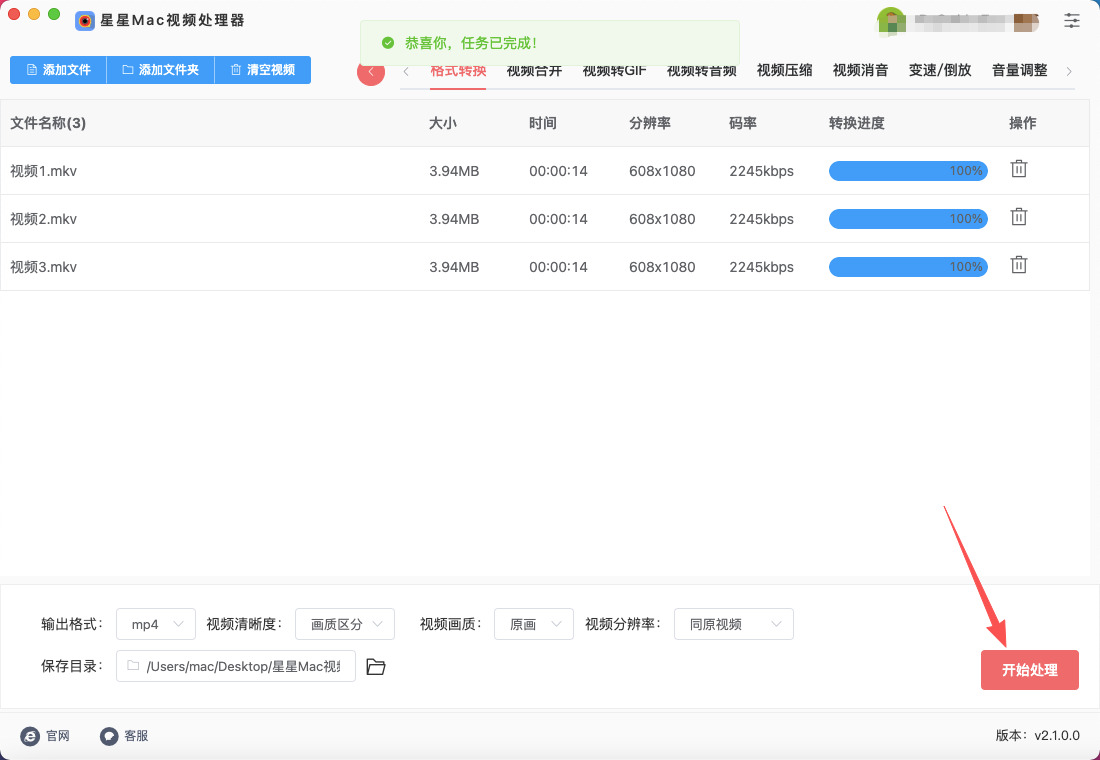Open the 视频画质 dropdown
This screenshot has width=1100, height=760.
point(534,624)
